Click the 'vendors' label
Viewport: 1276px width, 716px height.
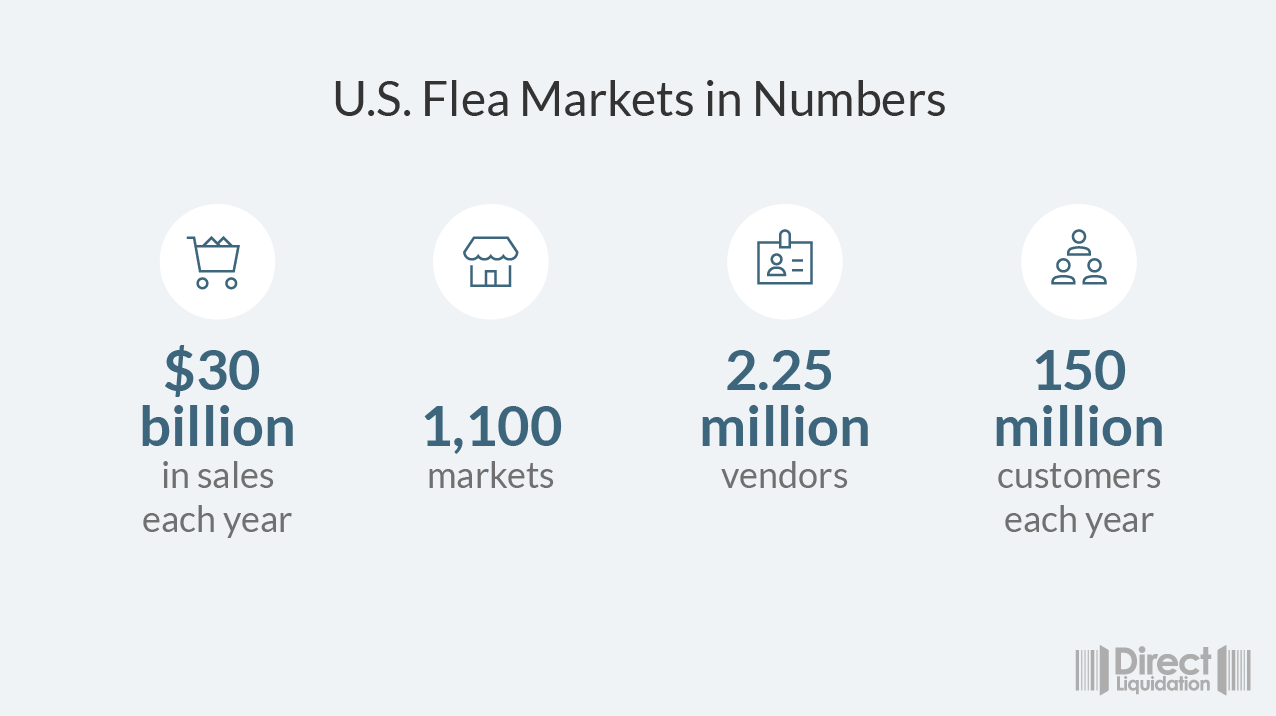click(x=784, y=476)
